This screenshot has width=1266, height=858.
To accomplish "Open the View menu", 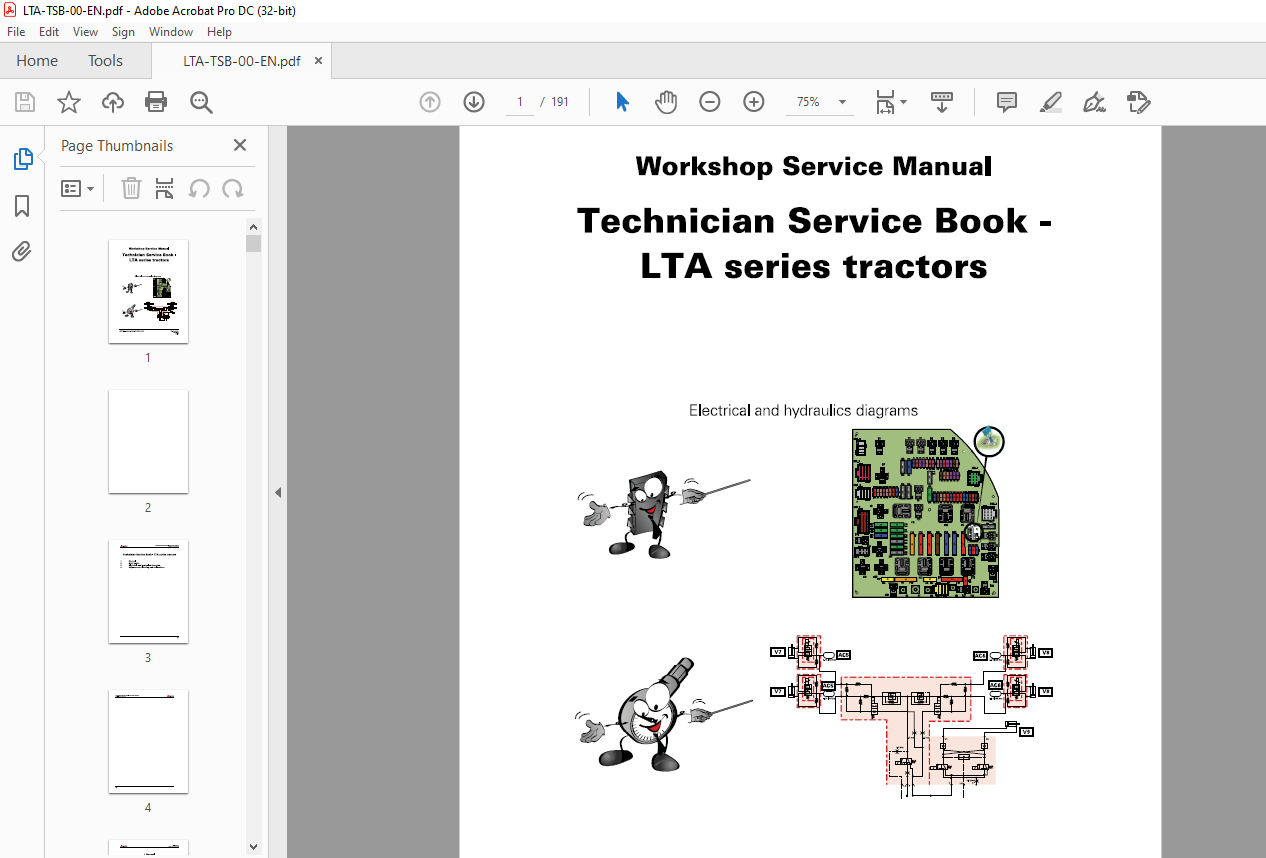I will [85, 32].
